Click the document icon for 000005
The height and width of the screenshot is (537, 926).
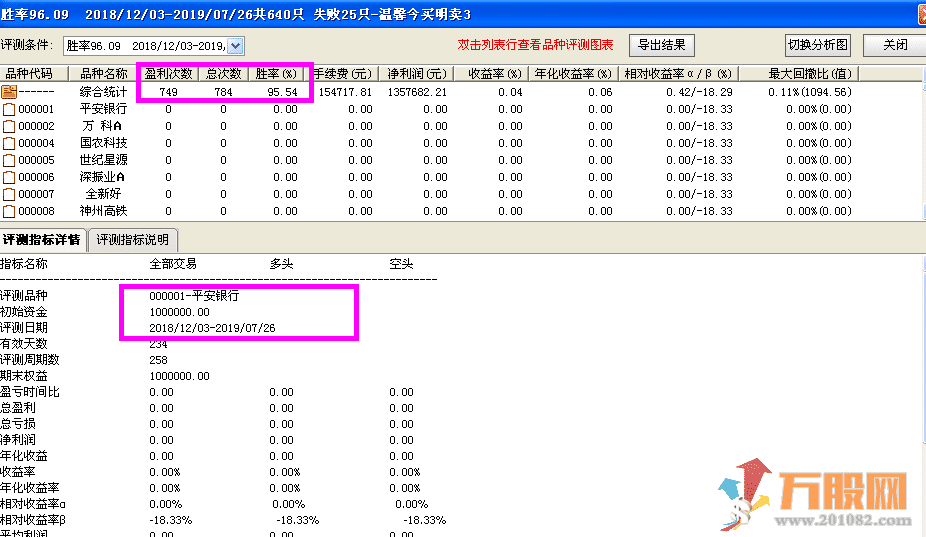click(9, 160)
